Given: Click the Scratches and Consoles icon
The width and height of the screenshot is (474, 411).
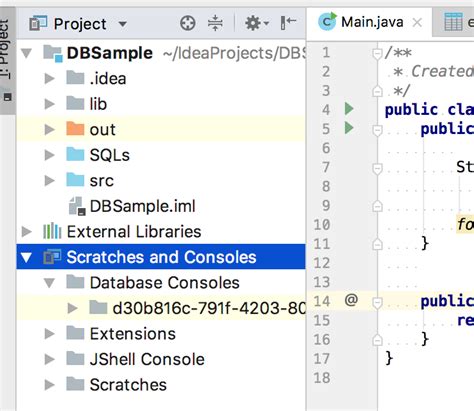Looking at the screenshot, I should (52, 257).
